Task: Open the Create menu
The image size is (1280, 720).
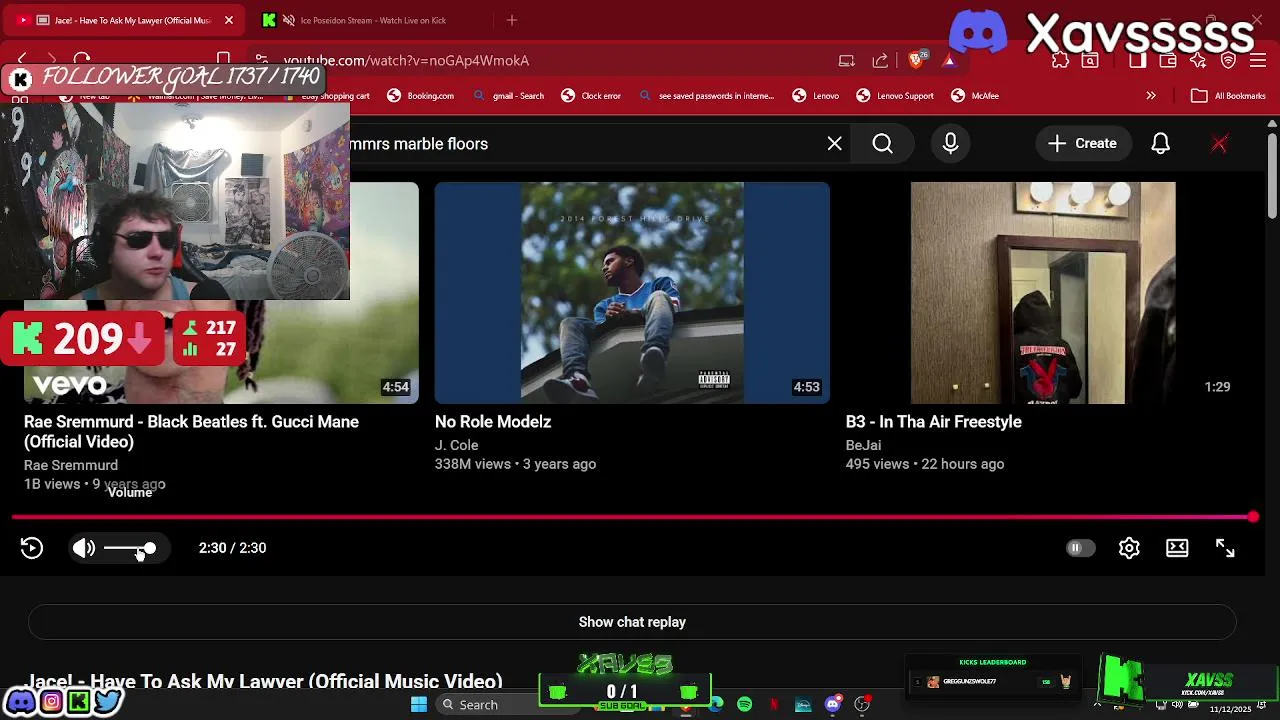Action: tap(1082, 144)
